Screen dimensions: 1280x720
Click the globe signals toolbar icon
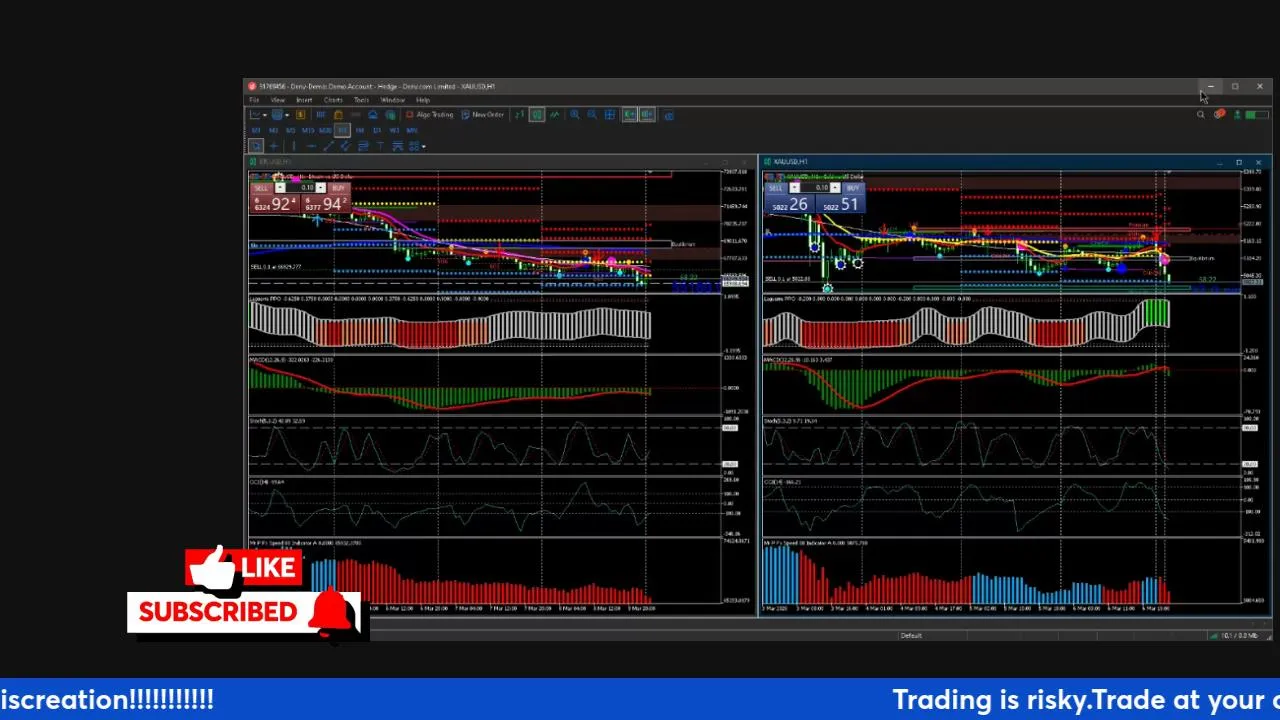coord(390,115)
